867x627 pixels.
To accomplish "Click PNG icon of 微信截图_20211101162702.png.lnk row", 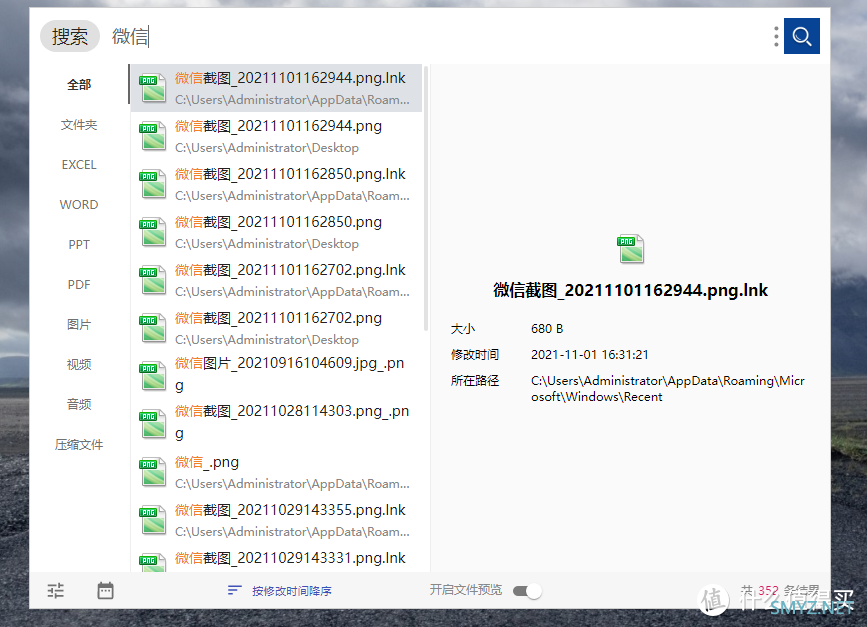I will pos(152,280).
